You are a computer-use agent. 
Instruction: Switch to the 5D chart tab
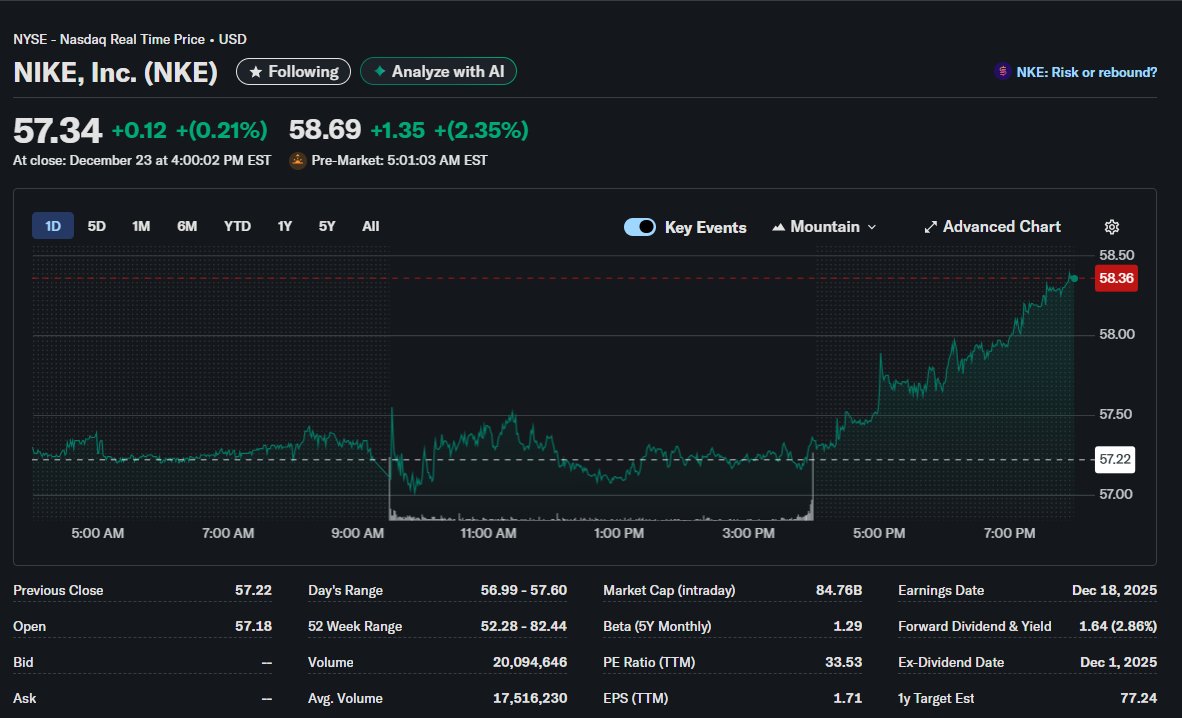tap(96, 226)
